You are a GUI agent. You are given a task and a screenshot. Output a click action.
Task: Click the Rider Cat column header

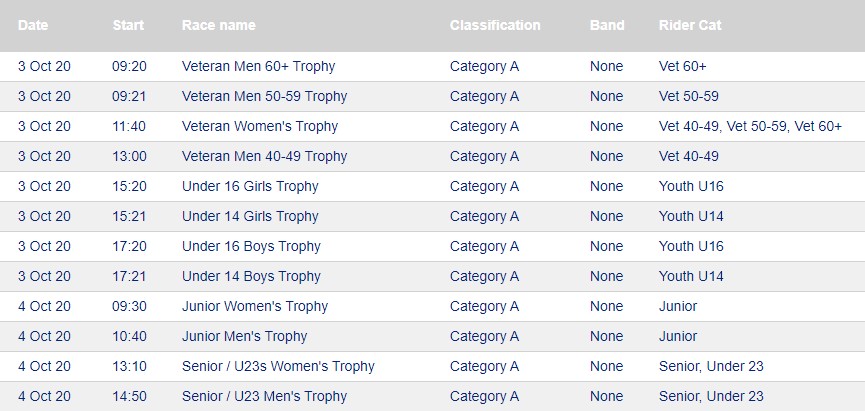pos(690,25)
